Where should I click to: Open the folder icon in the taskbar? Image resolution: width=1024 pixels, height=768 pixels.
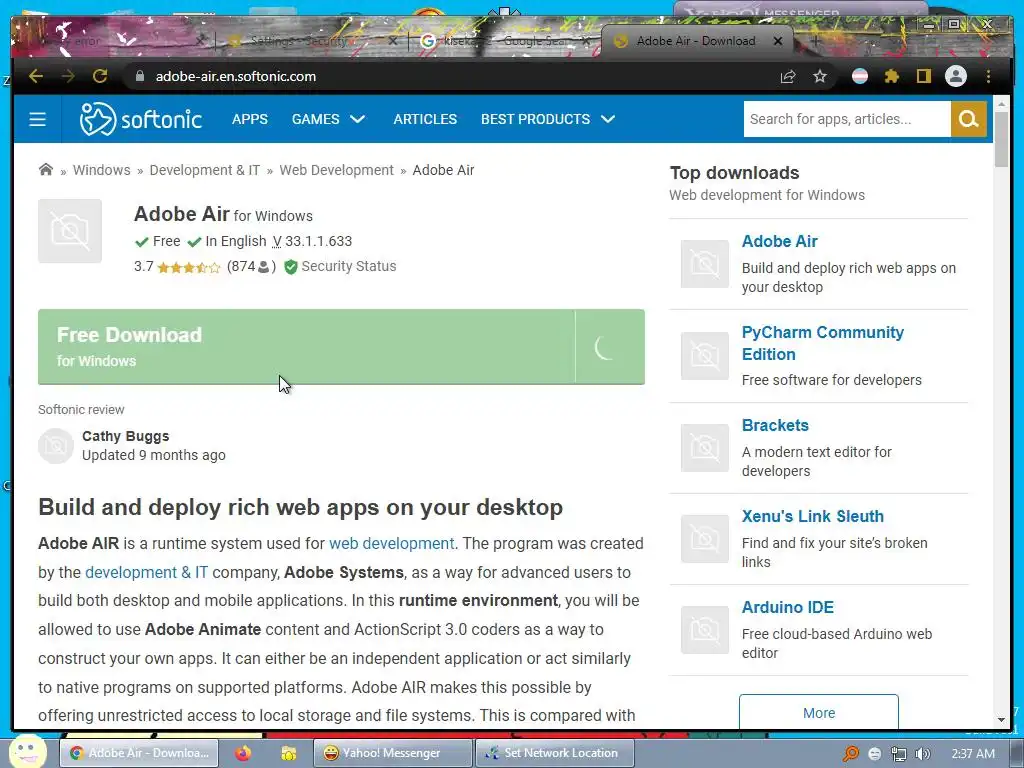click(x=289, y=753)
